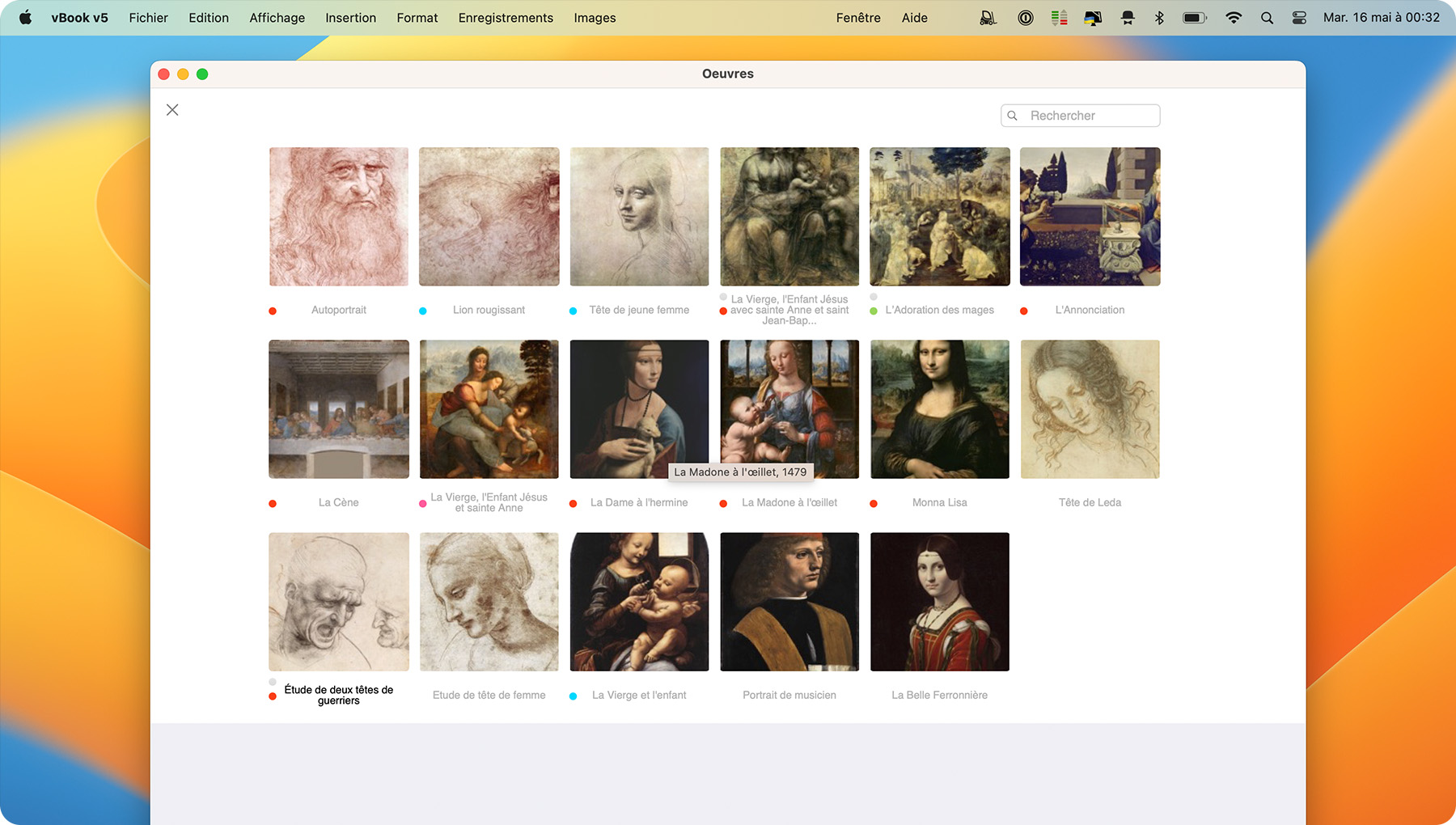Select the Vierge with saint Jean-Baptiste thumbnail
Image resolution: width=1456 pixels, height=825 pixels.
789,217
